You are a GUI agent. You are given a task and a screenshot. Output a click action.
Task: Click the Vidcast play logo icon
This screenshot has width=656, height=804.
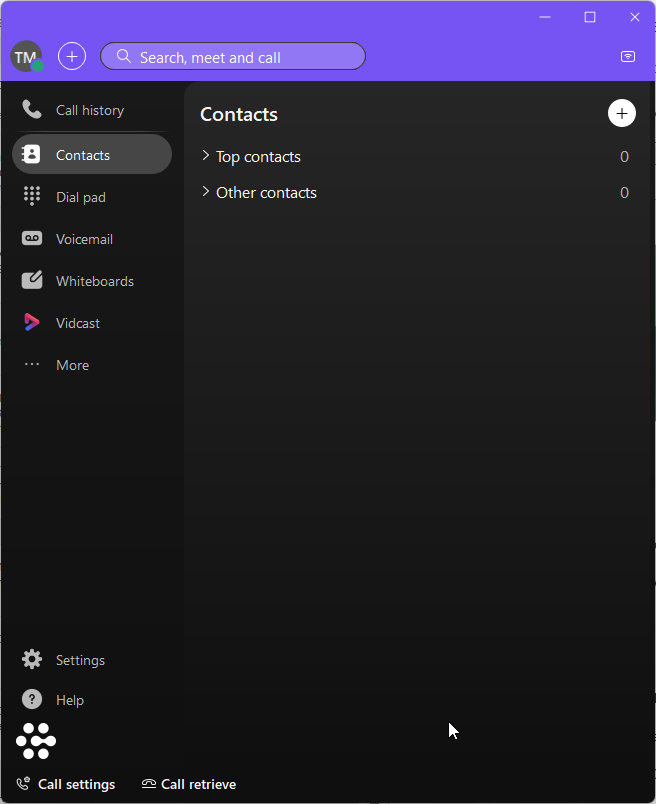[x=31, y=322]
